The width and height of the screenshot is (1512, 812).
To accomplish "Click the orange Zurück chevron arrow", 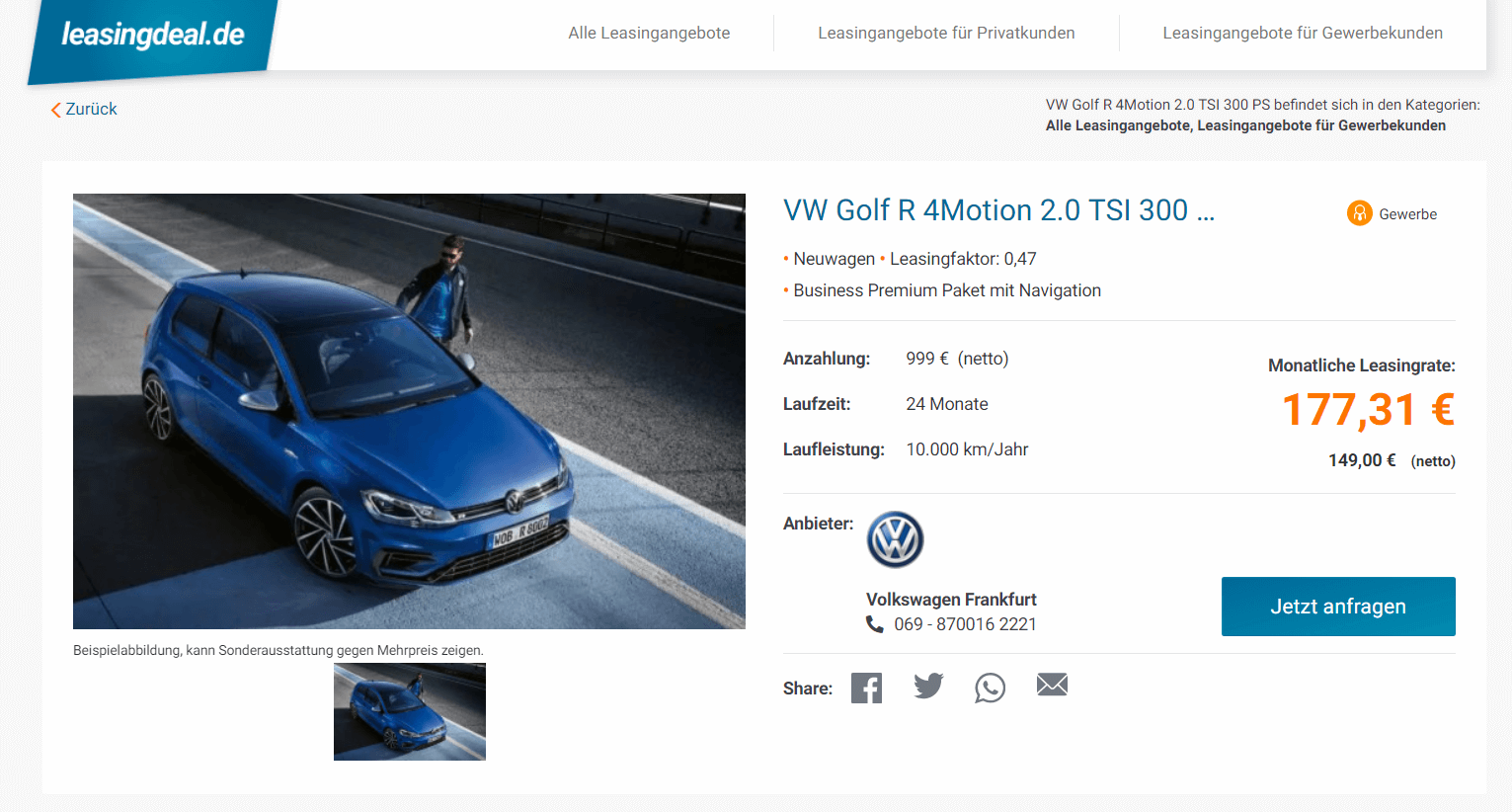I will [x=56, y=110].
